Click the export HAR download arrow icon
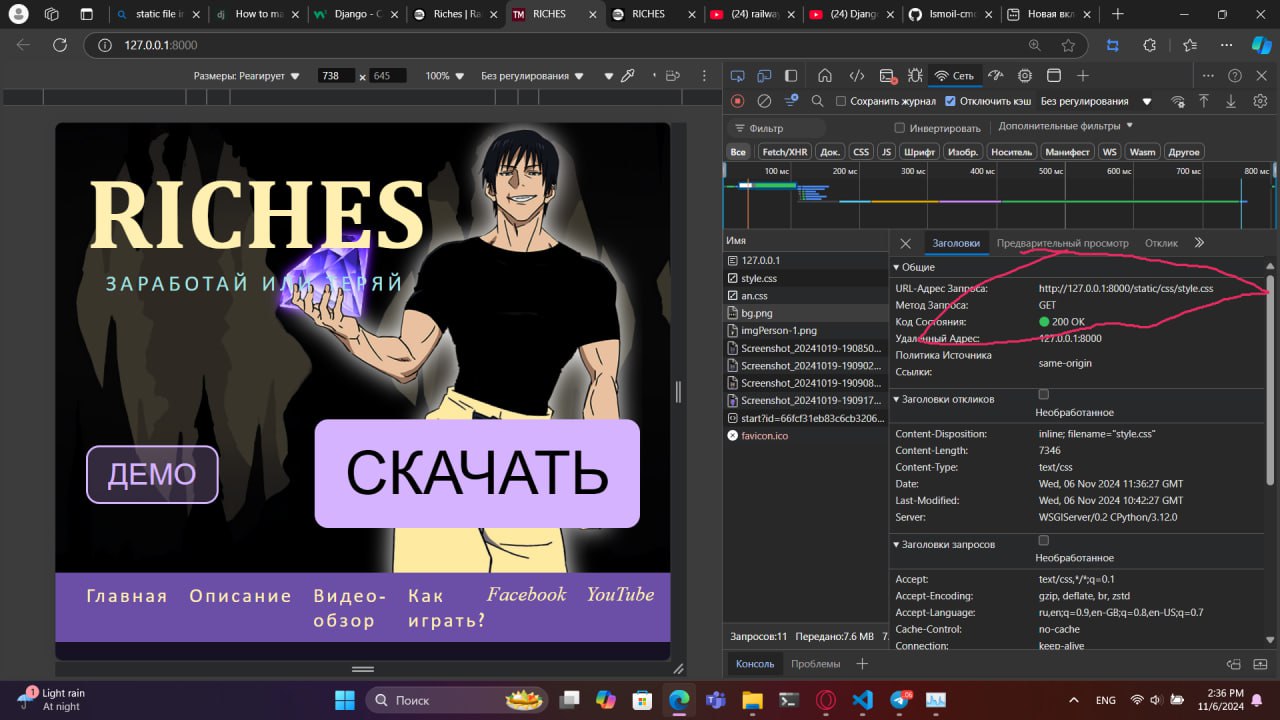Screen dimensions: 1280x720 point(1231,101)
